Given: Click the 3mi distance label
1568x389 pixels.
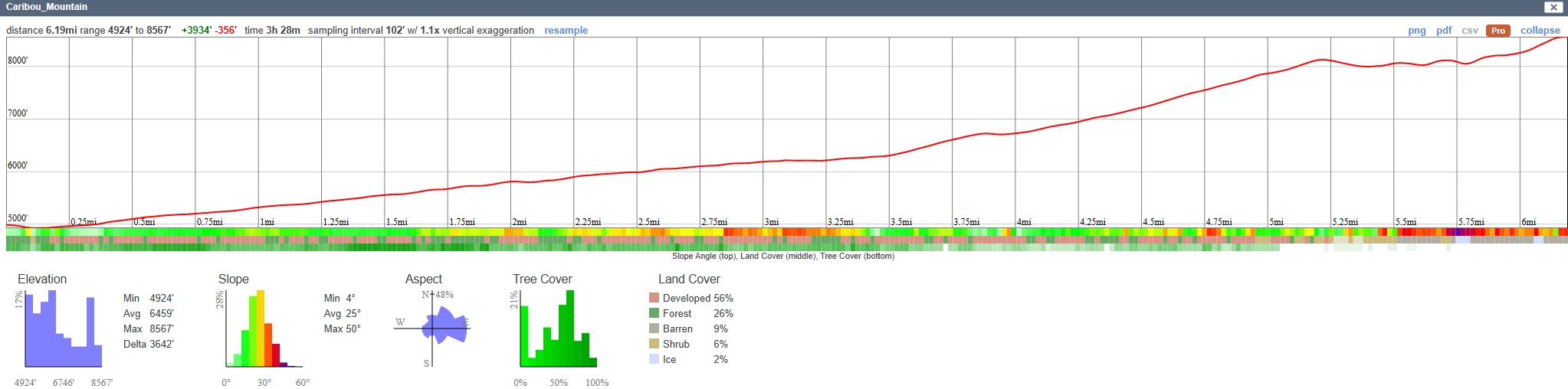Looking at the screenshot, I should [x=771, y=222].
